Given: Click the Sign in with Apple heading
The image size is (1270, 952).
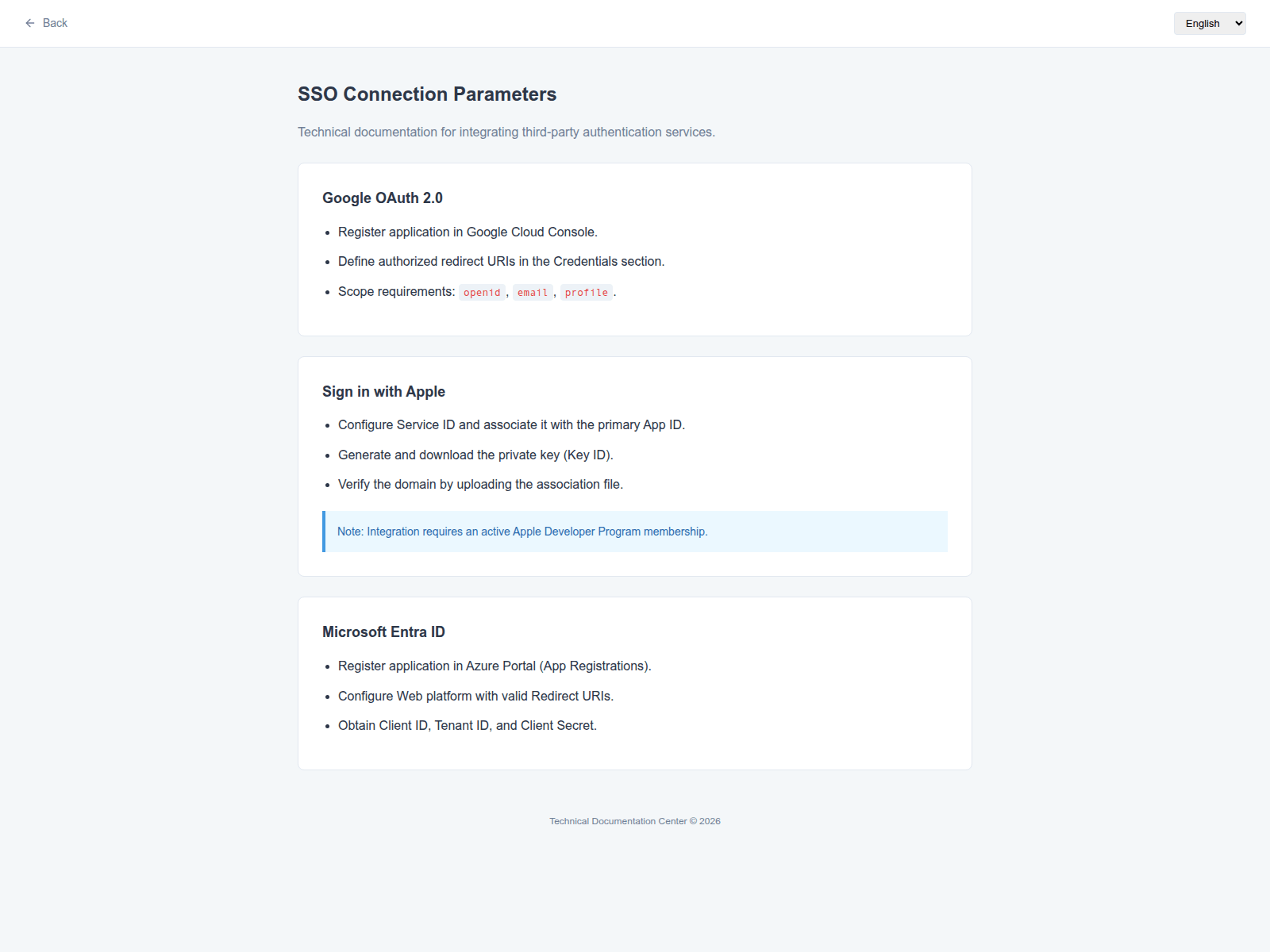Looking at the screenshot, I should point(383,392).
